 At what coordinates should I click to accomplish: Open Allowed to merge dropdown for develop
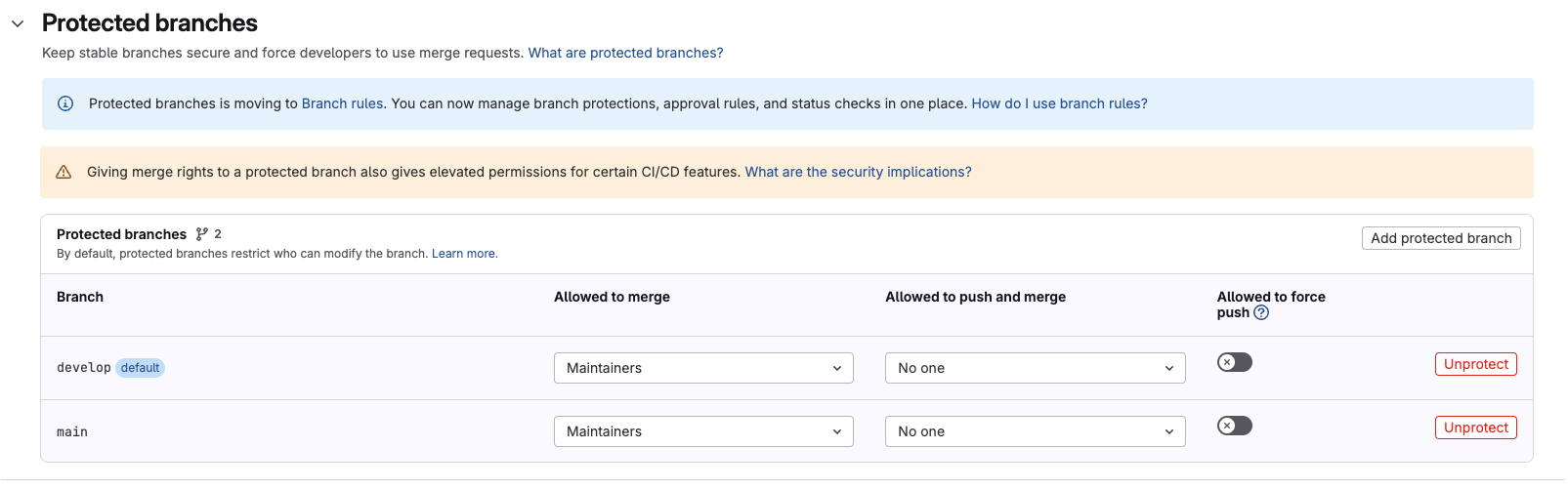(x=703, y=368)
